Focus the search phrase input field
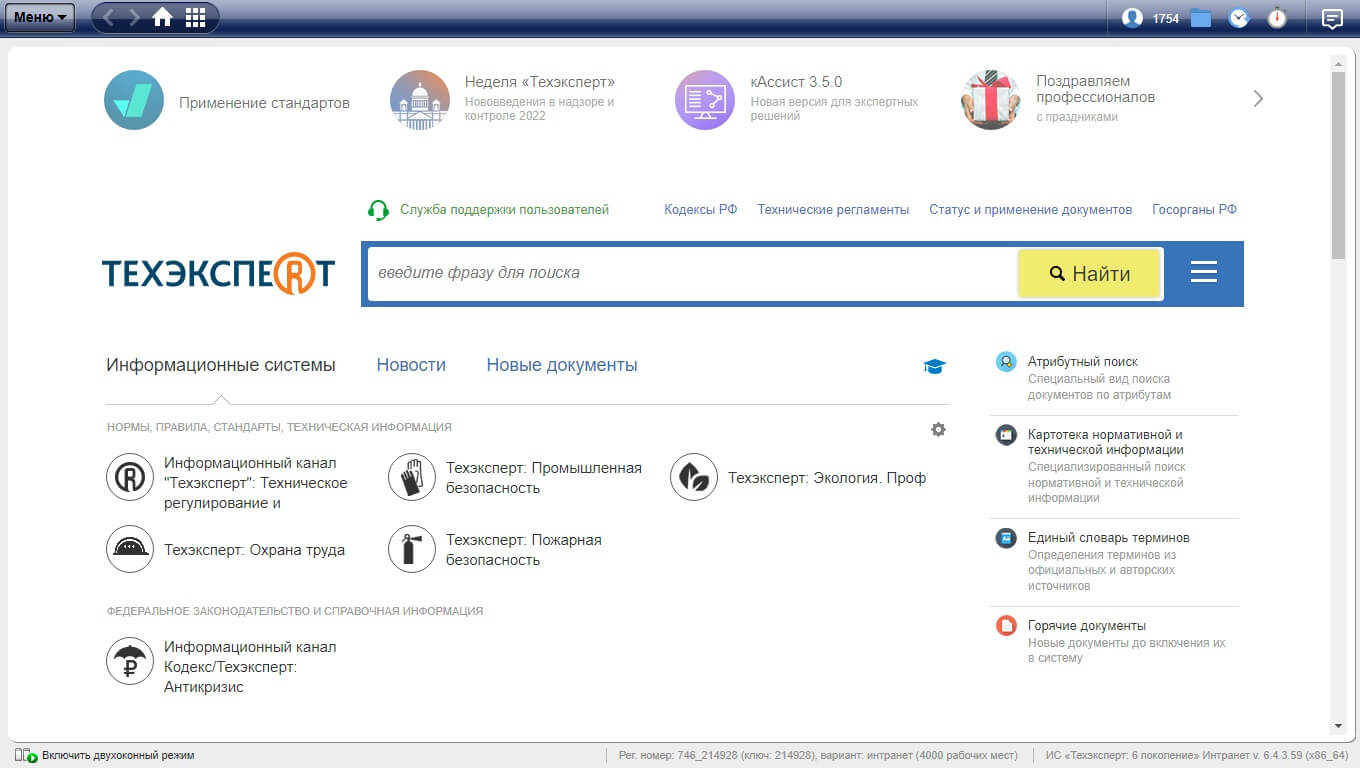The image size is (1360, 768). click(692, 273)
